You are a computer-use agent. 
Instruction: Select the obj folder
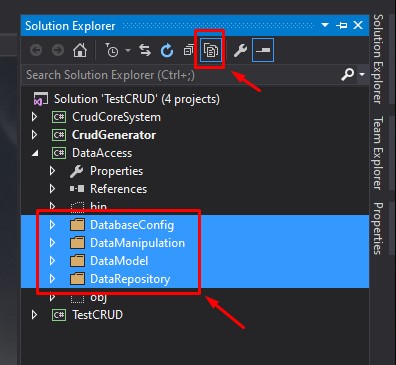[x=98, y=298]
